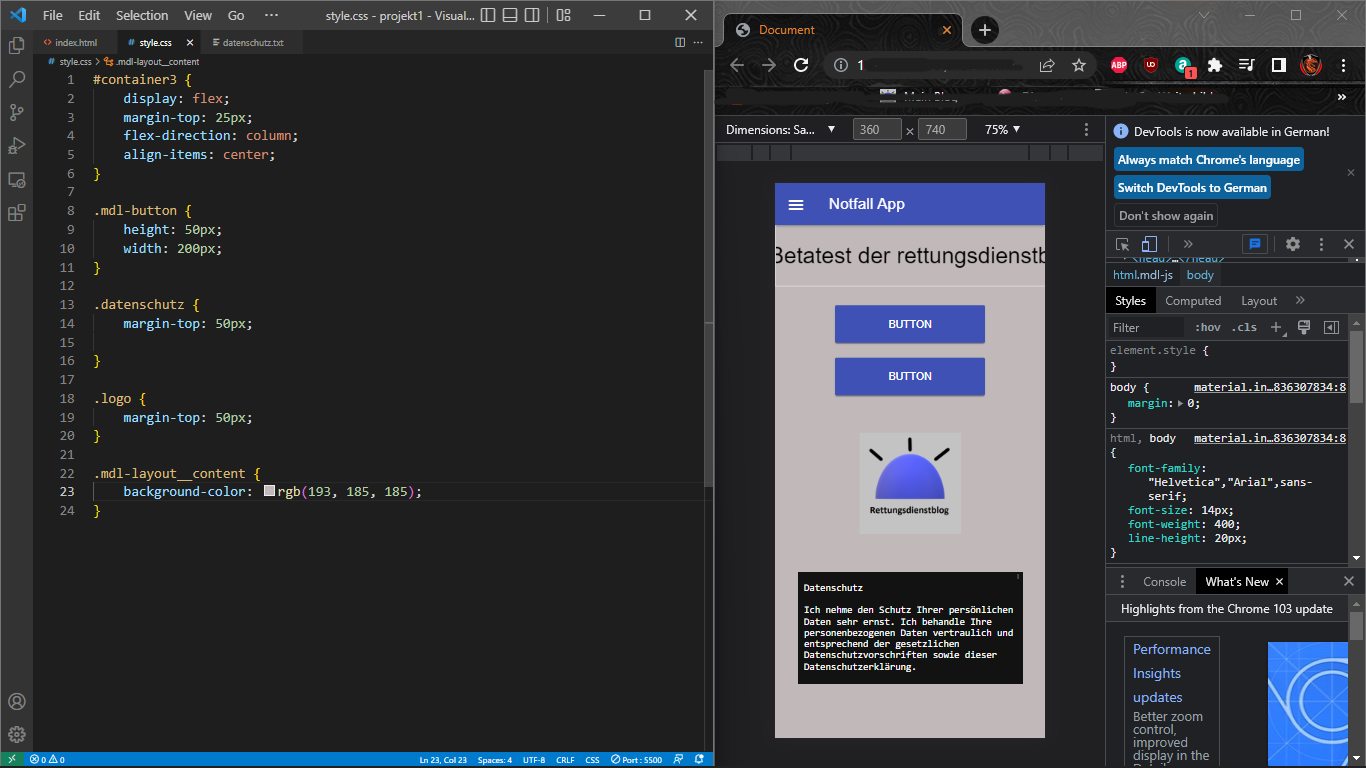Toggle the device toolbar in DevTools
Viewport: 1366px width, 768px height.
1149,244
